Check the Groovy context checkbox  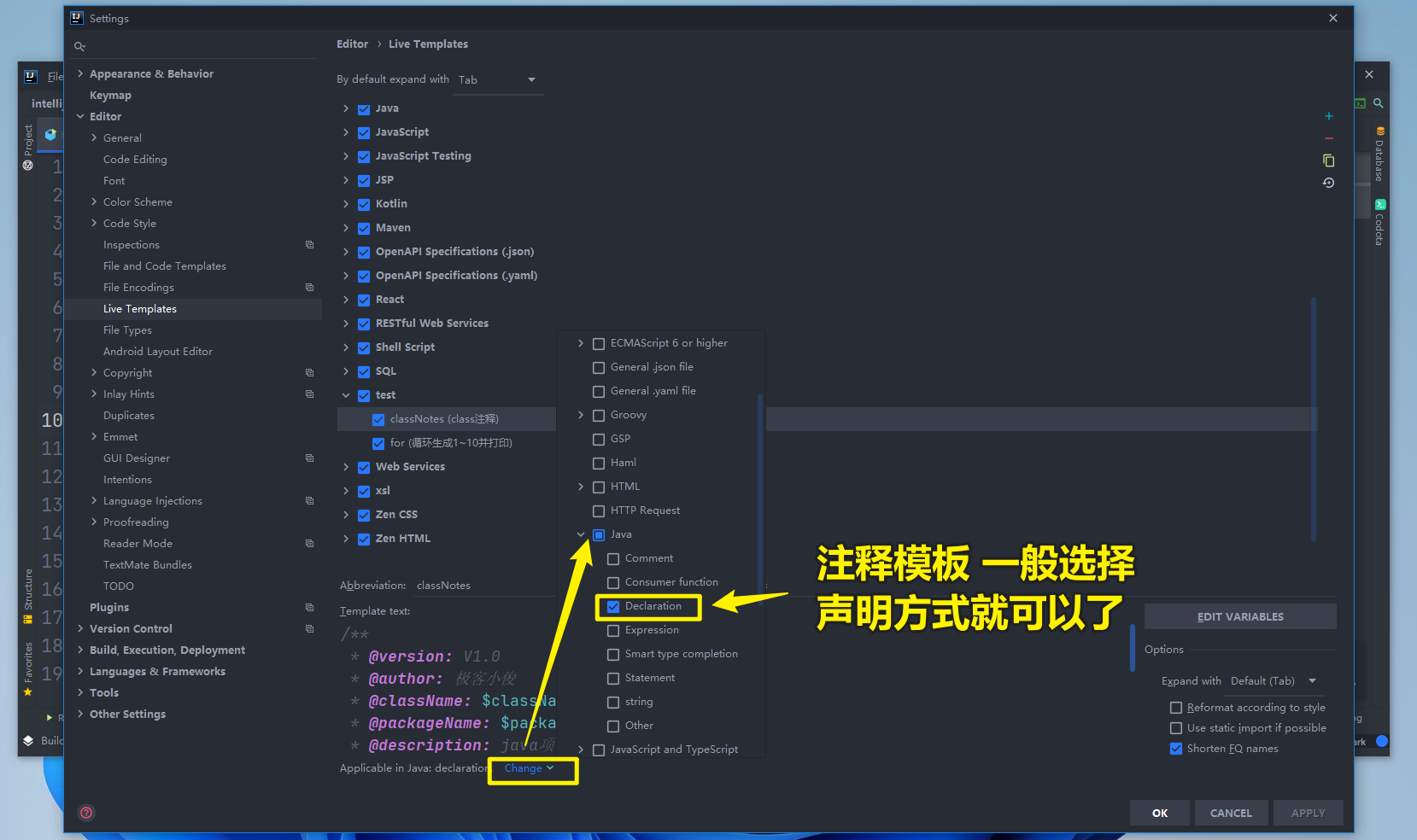point(599,416)
